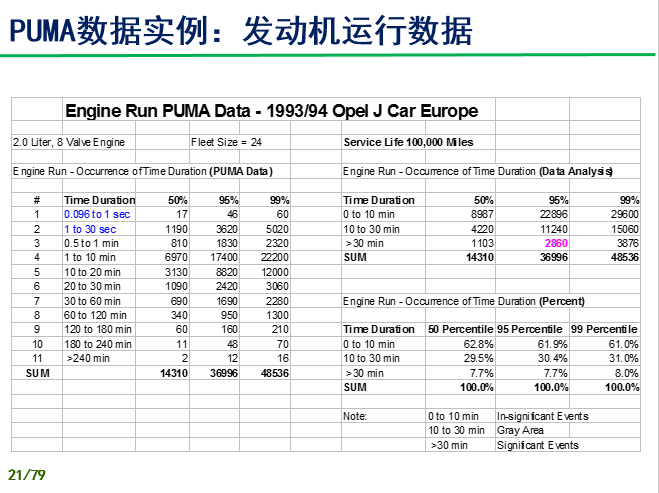Select the value 1190 in row 2
Viewport: 659px width, 493px height.
(176, 229)
